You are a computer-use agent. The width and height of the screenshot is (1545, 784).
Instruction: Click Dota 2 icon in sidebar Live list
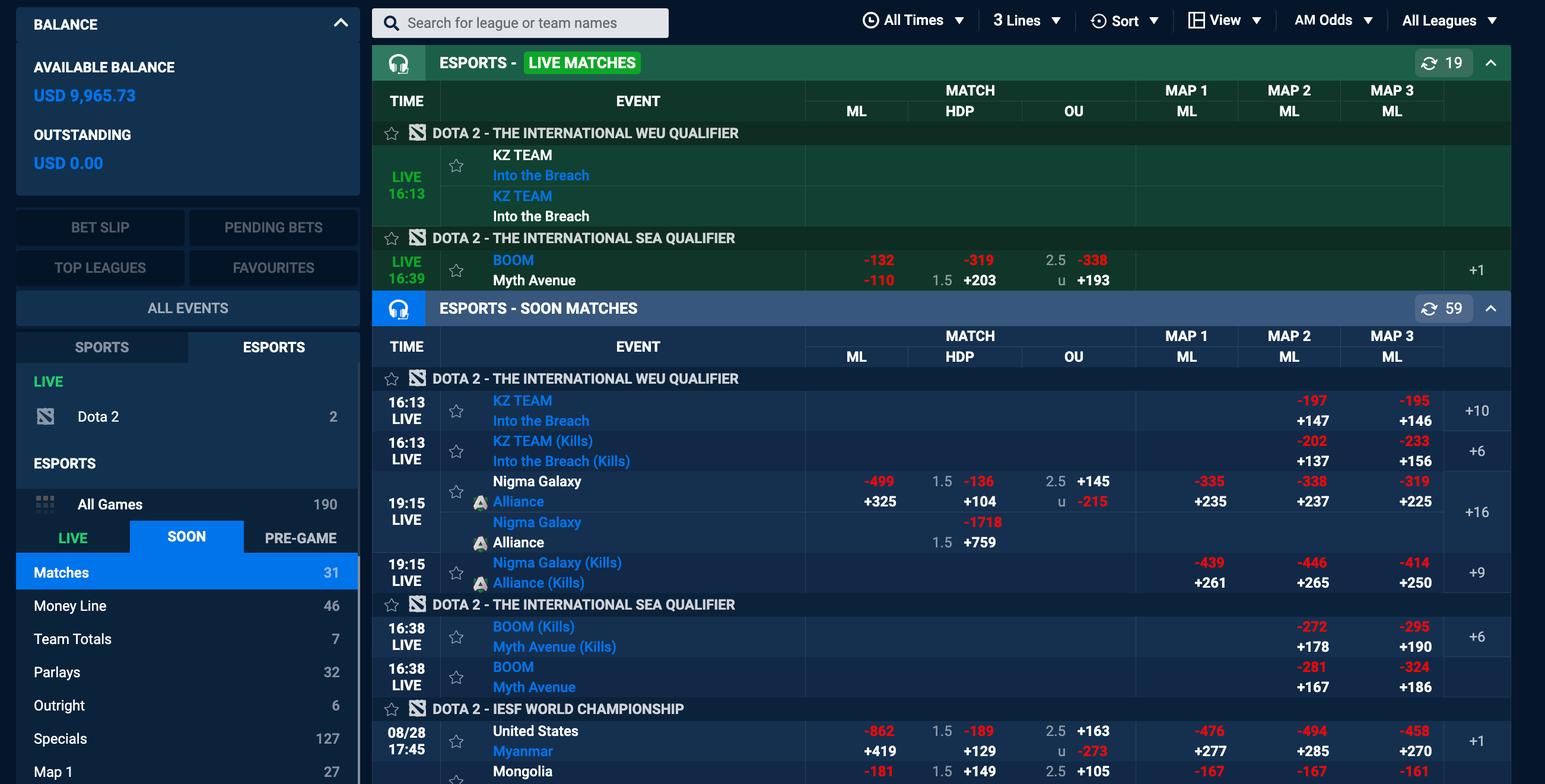point(46,416)
